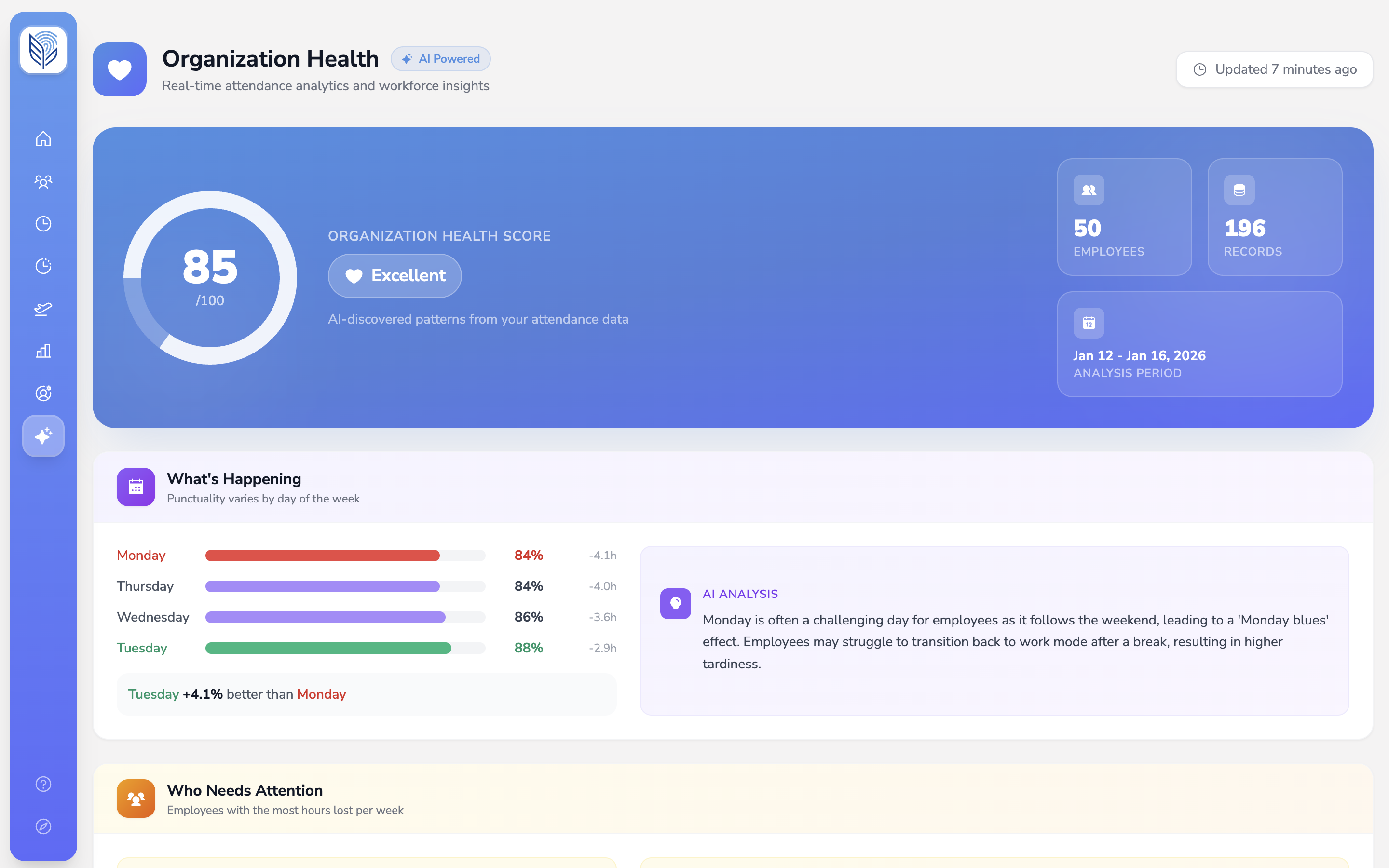Image resolution: width=1389 pixels, height=868 pixels.
Task: Click the 50 Employees stat card
Action: [1124, 217]
